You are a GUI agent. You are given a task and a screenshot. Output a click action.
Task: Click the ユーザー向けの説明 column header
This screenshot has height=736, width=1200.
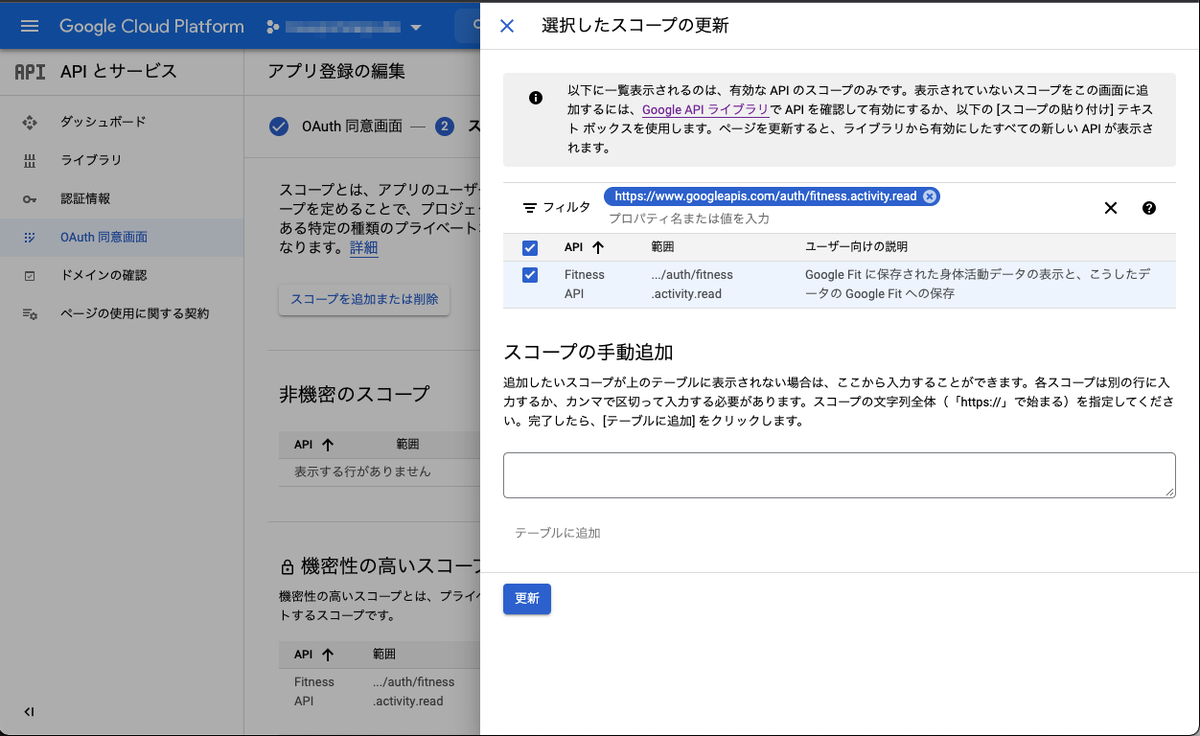tap(857, 247)
